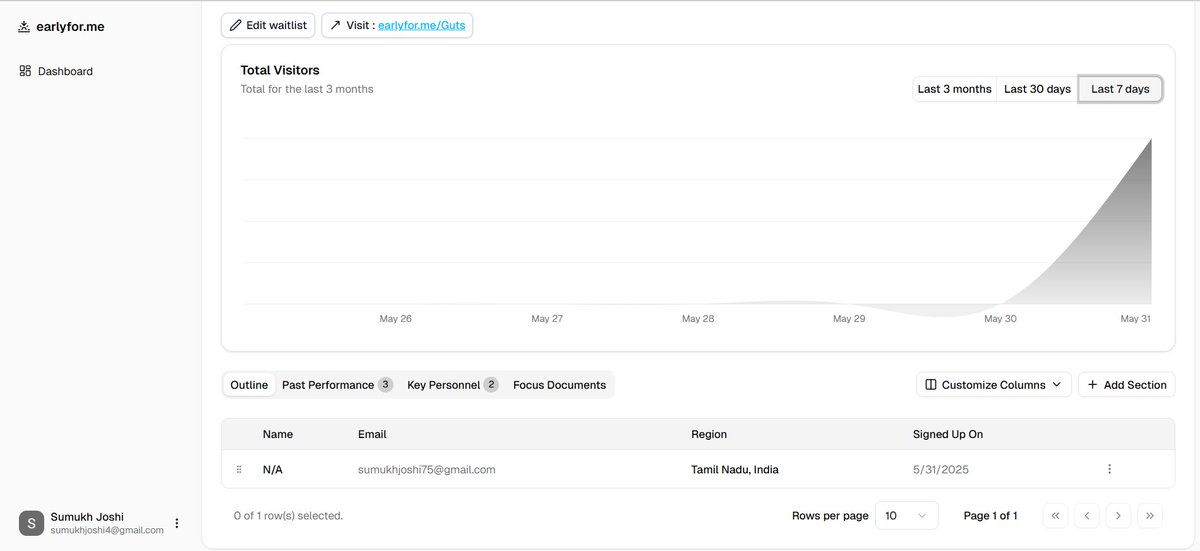Go to the next page of results
The height and width of the screenshot is (551, 1200).
[x=1118, y=516]
